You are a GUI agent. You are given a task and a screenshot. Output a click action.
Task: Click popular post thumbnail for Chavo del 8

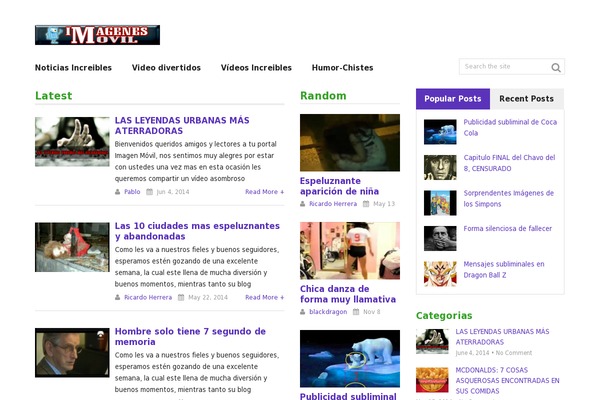click(440, 167)
